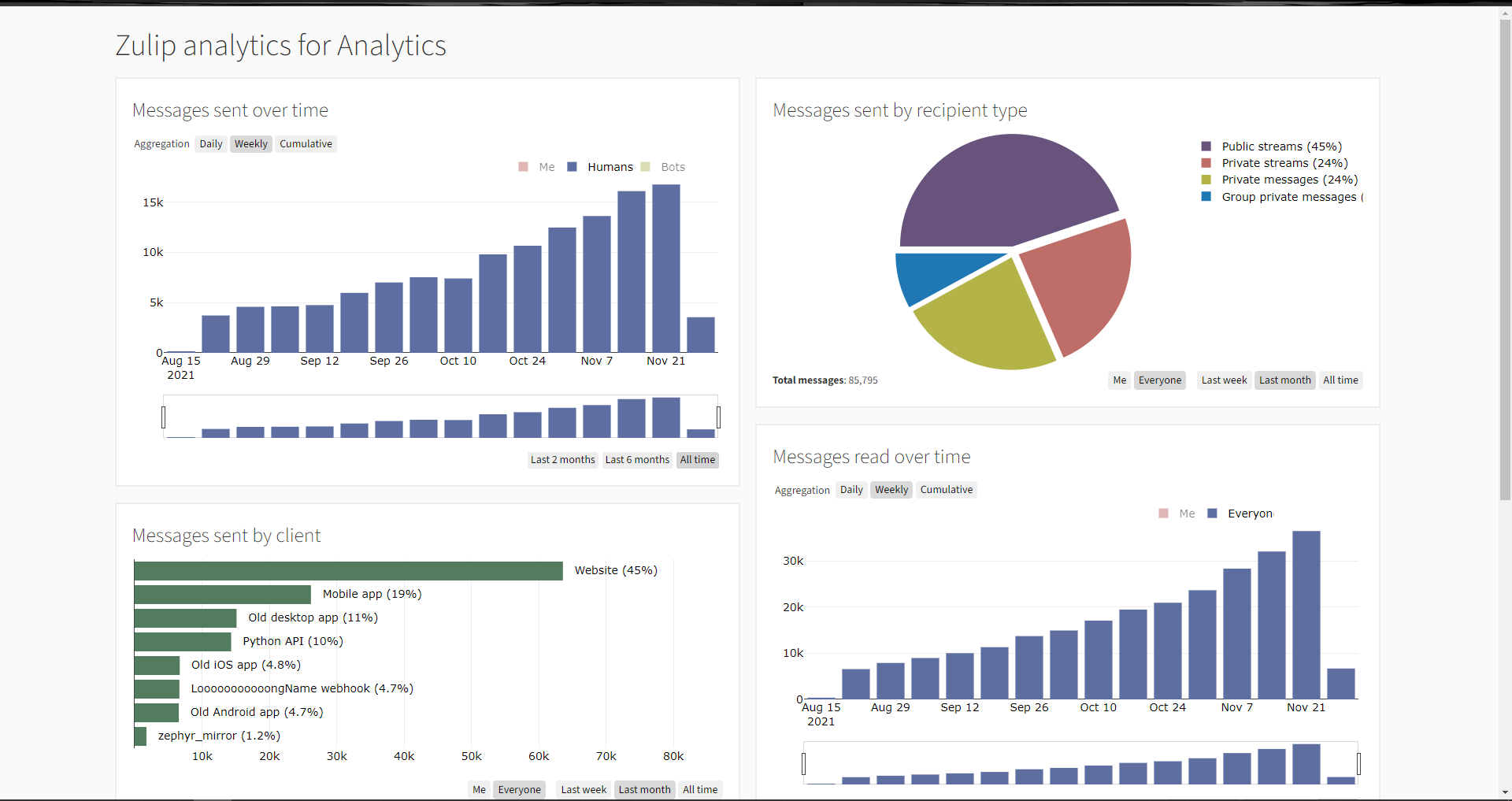The width and height of the screenshot is (1512, 801).
Task: Choose All time for messages by client
Action: [700, 790]
